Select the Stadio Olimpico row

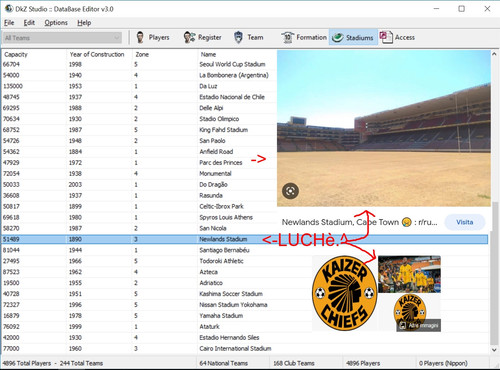(139, 119)
